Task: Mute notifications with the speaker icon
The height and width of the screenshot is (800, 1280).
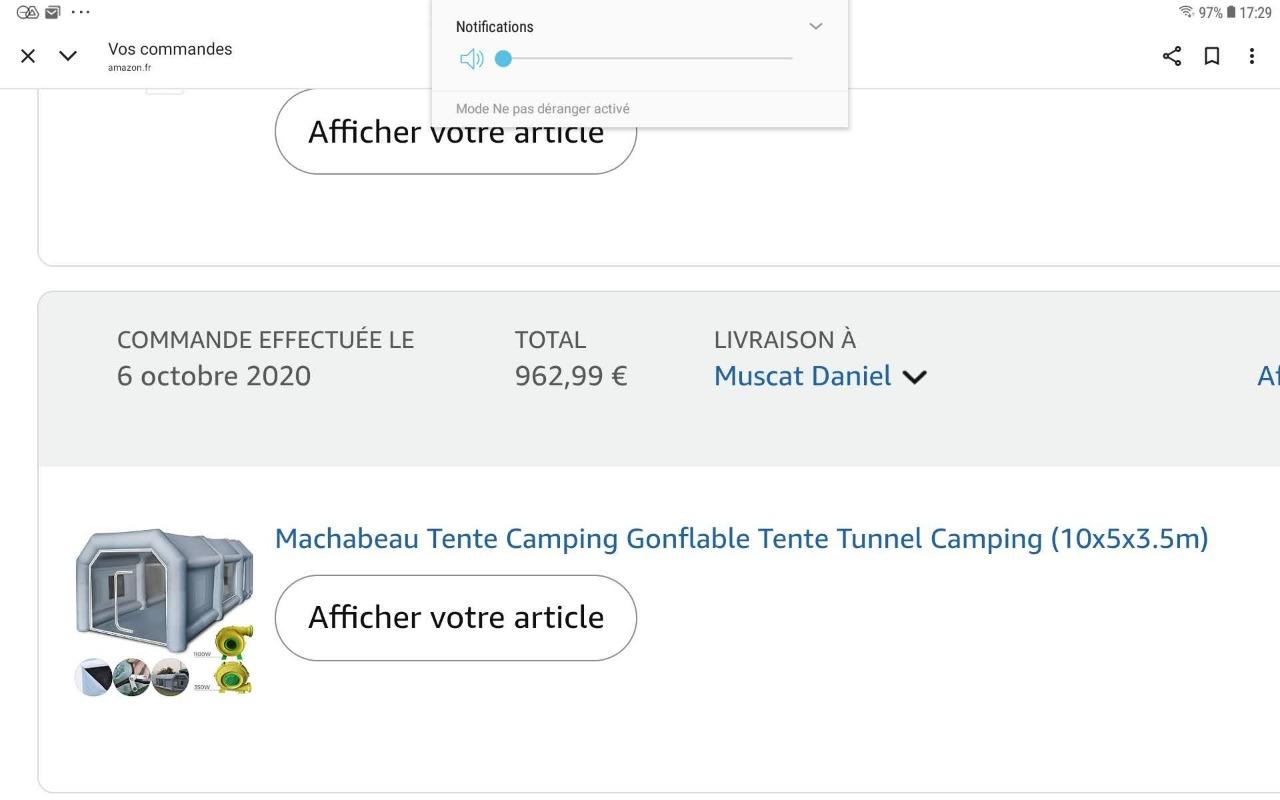Action: [471, 59]
